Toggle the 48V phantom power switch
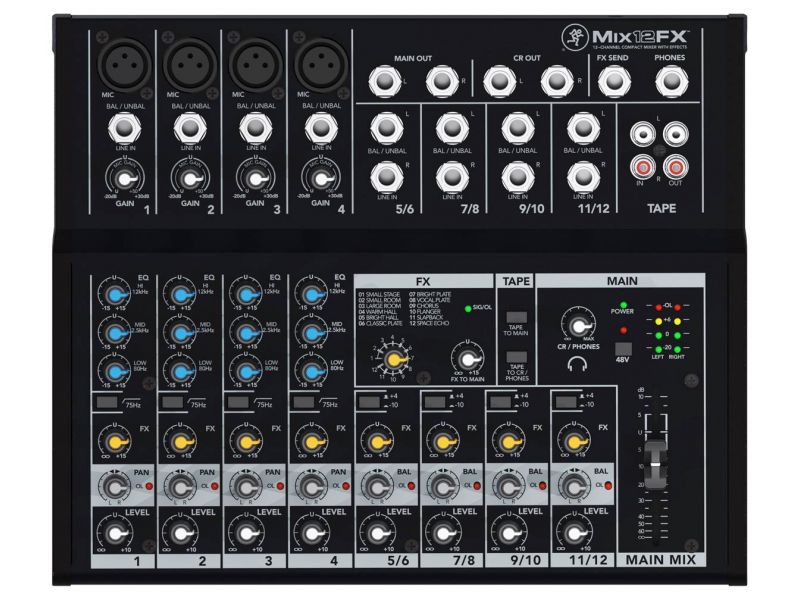Screen dimensions: 800x600 coord(623,349)
